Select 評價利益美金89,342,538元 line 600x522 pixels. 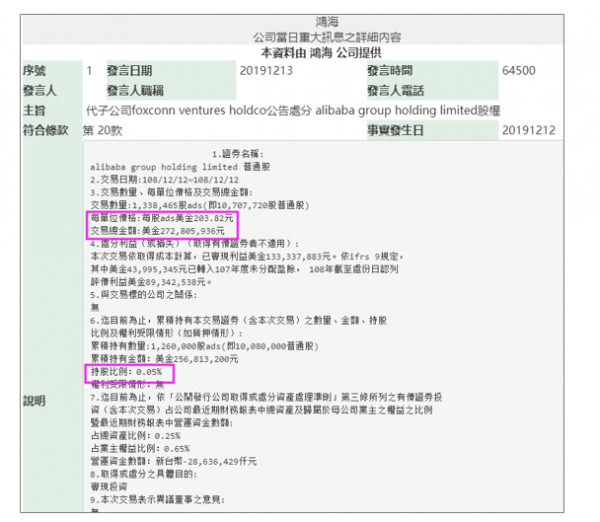151,282
